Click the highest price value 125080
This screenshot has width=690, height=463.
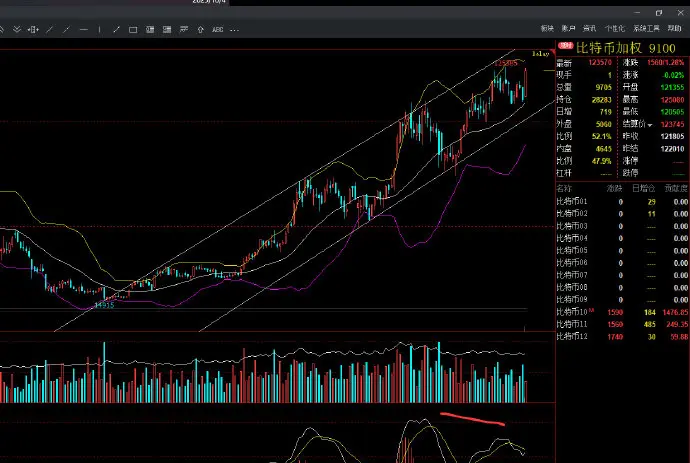coord(672,99)
